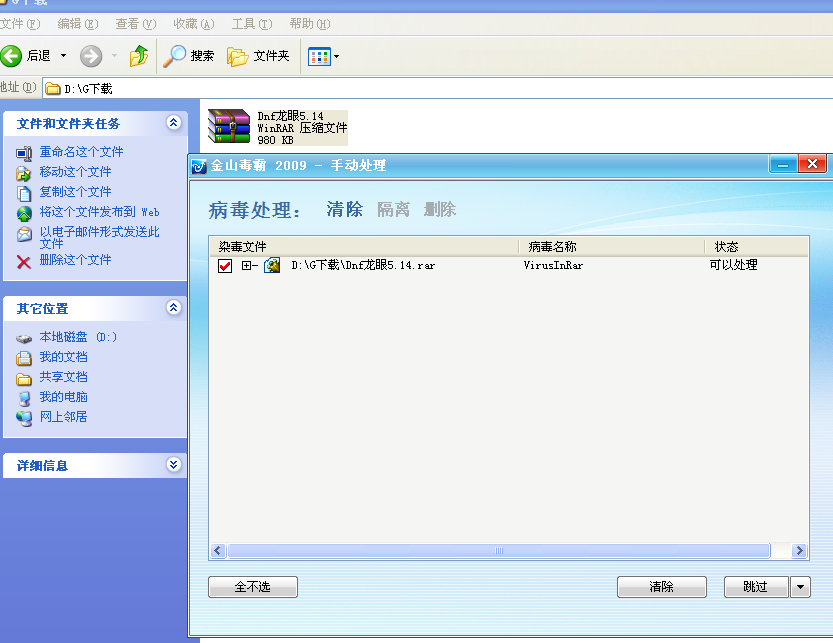Click the 病毒名称 column header
Screen dimensions: 833x643
612,247
